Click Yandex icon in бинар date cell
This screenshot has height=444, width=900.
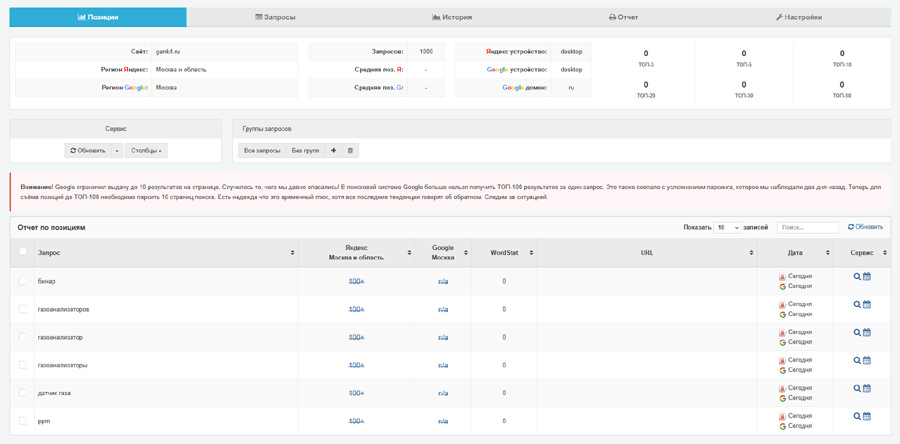[x=782, y=276]
